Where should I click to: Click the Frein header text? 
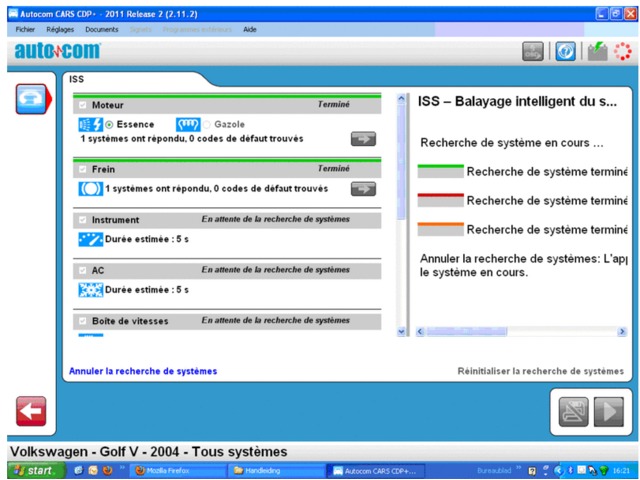coord(103,169)
